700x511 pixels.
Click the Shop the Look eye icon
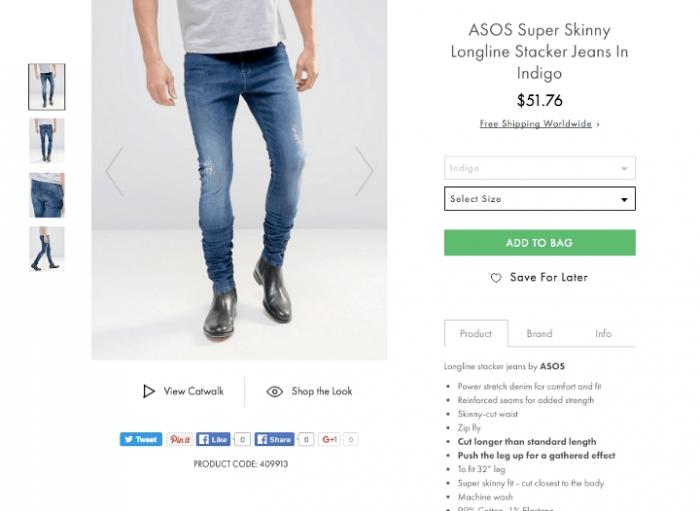[x=275, y=391]
